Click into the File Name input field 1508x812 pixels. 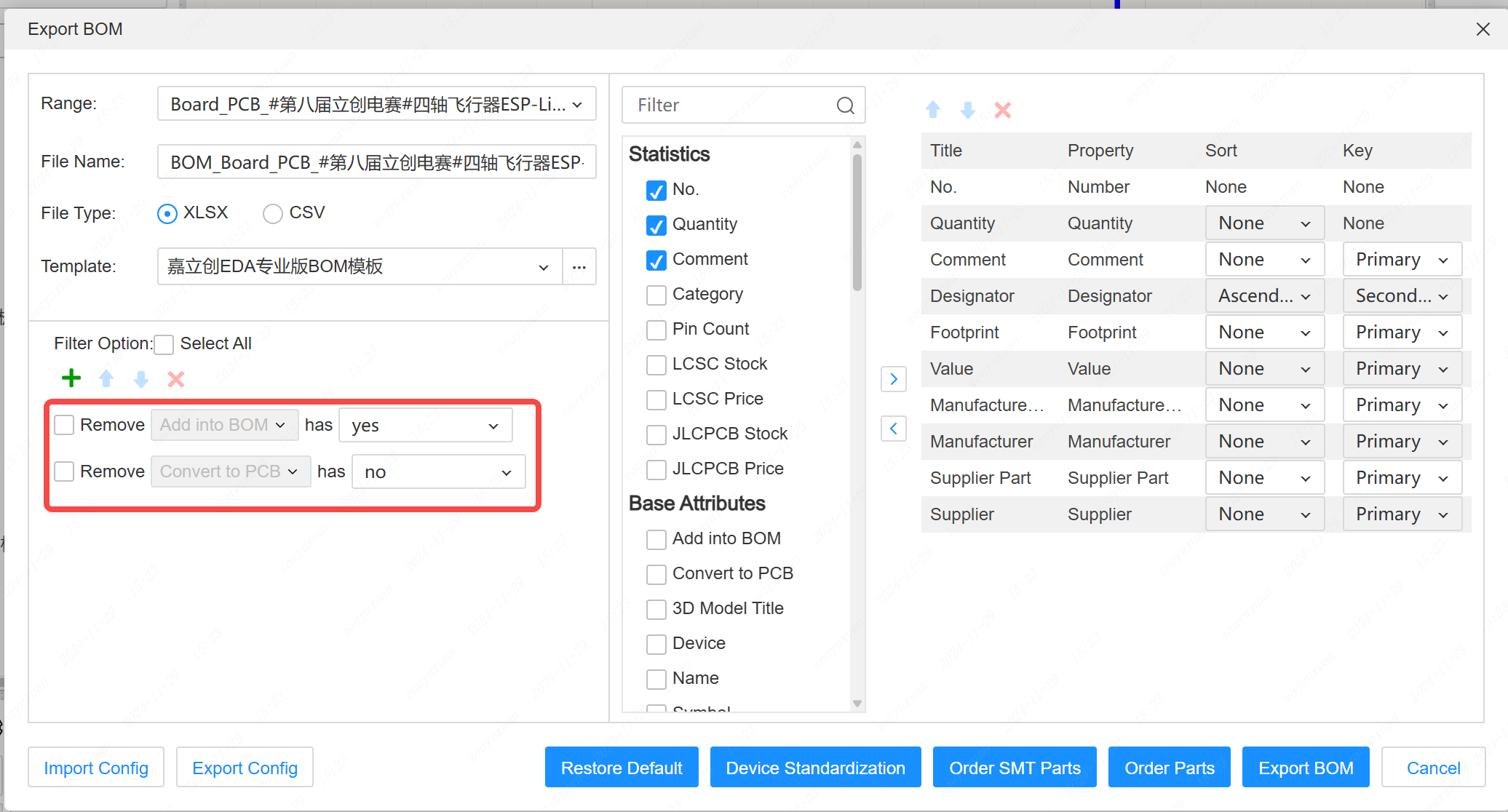coord(376,162)
